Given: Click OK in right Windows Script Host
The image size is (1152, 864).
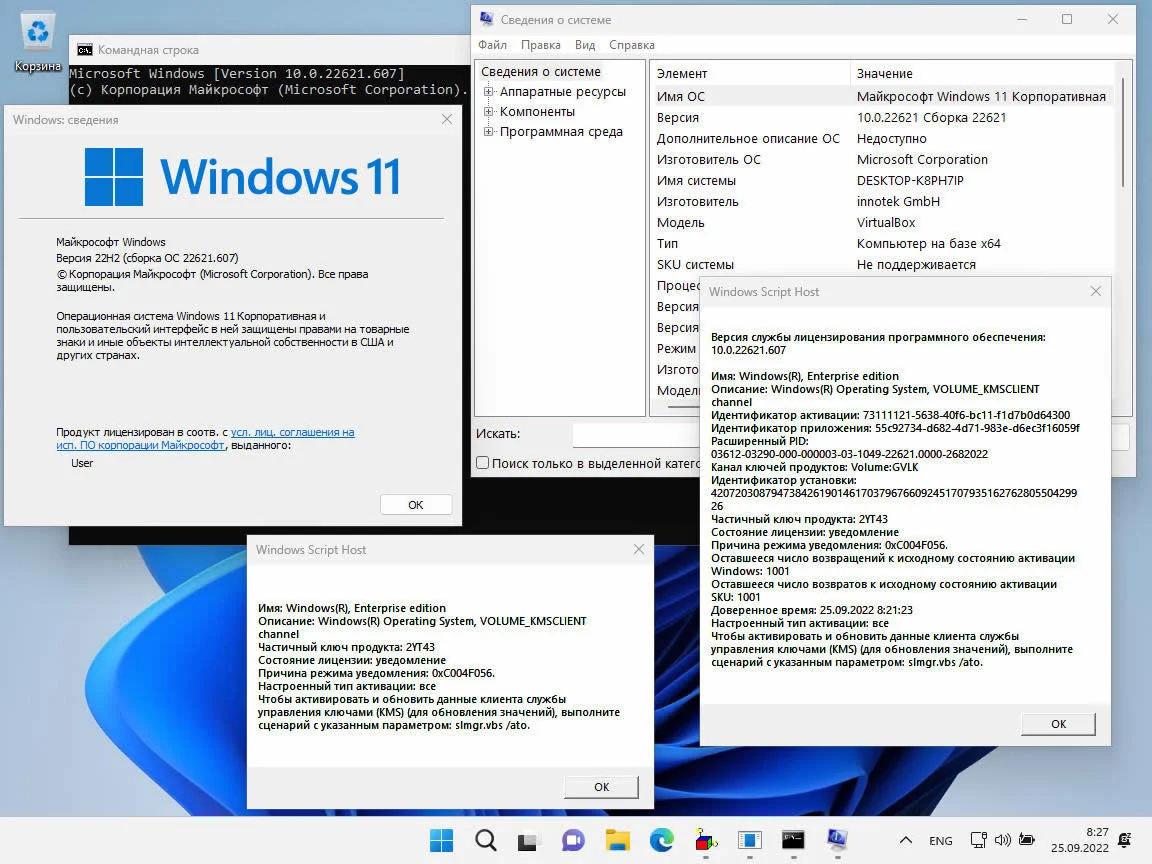Looking at the screenshot, I should (1058, 724).
